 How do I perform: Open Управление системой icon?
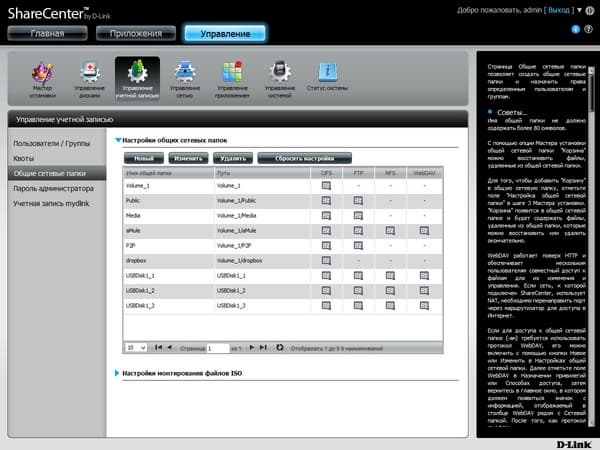tap(280, 80)
